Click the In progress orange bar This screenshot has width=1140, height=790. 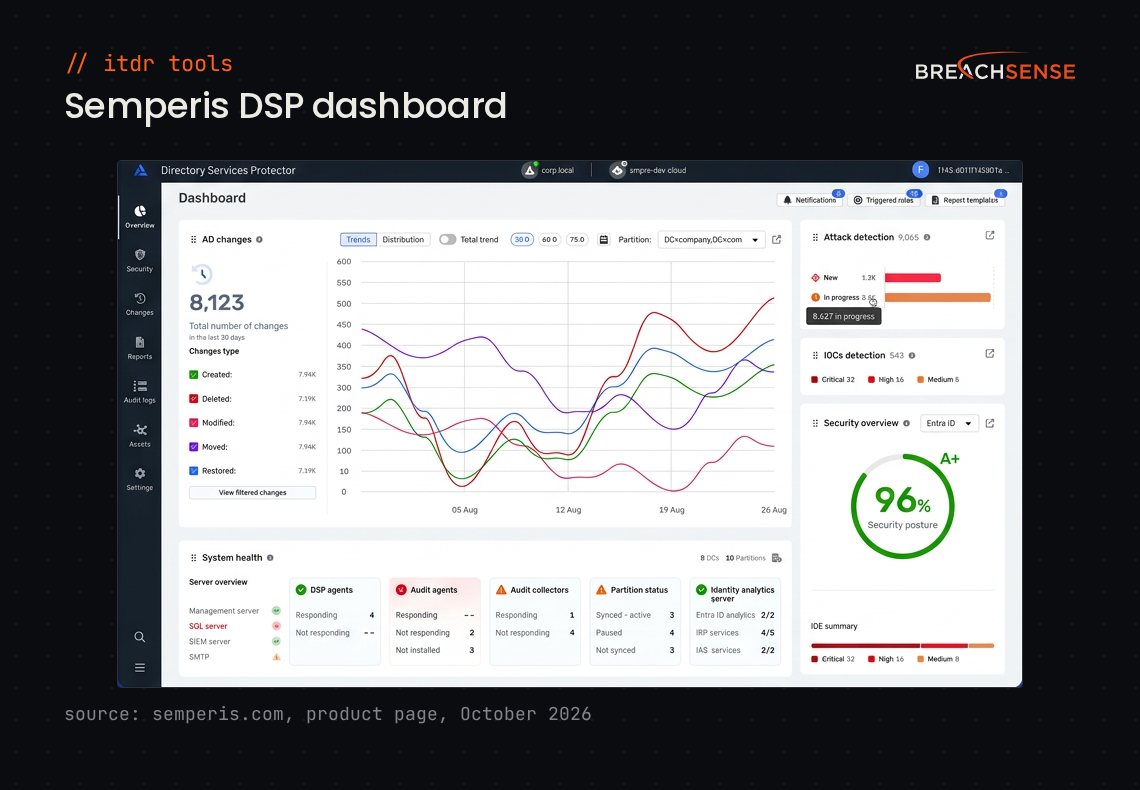click(937, 297)
